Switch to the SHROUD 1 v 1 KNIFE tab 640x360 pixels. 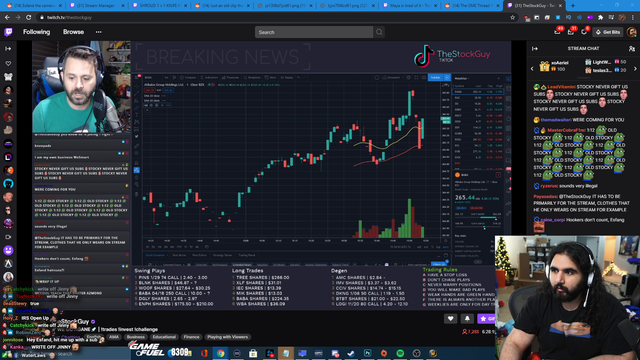coord(158,6)
